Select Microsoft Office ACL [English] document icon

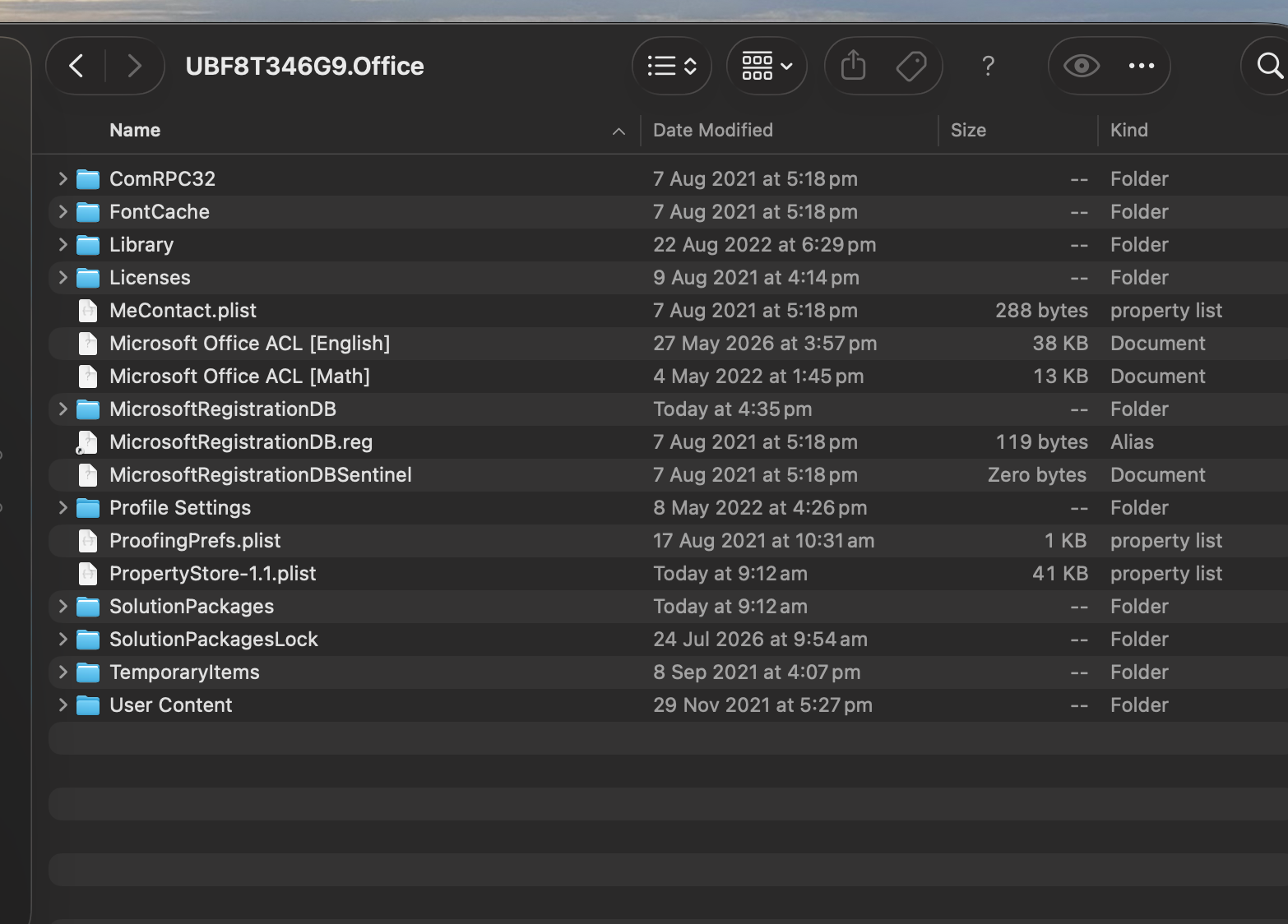(x=87, y=343)
